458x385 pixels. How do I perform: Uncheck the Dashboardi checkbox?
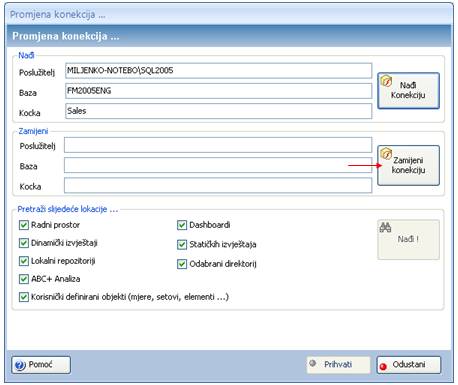[182, 225]
